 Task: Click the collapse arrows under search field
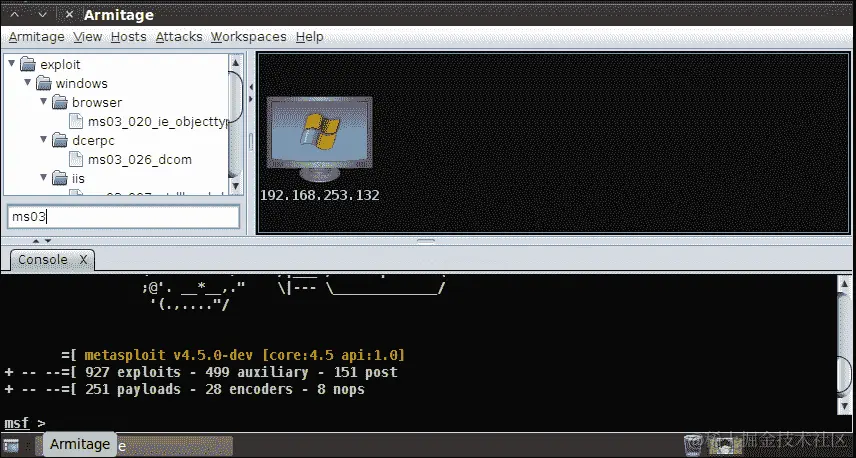41,241
